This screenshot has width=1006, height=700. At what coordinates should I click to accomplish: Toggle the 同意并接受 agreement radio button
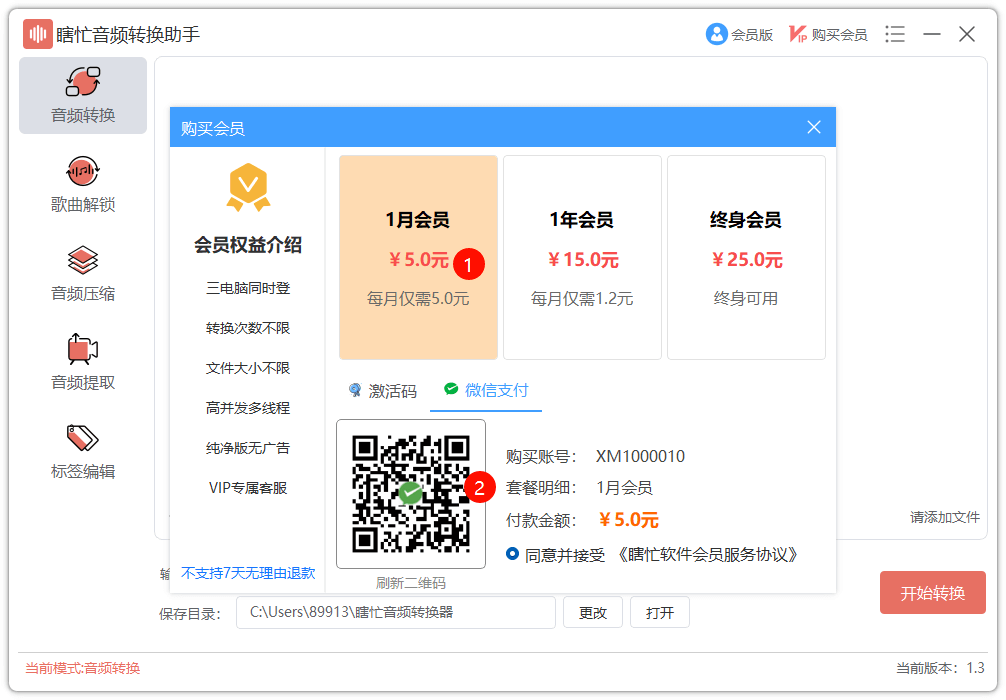(512, 554)
